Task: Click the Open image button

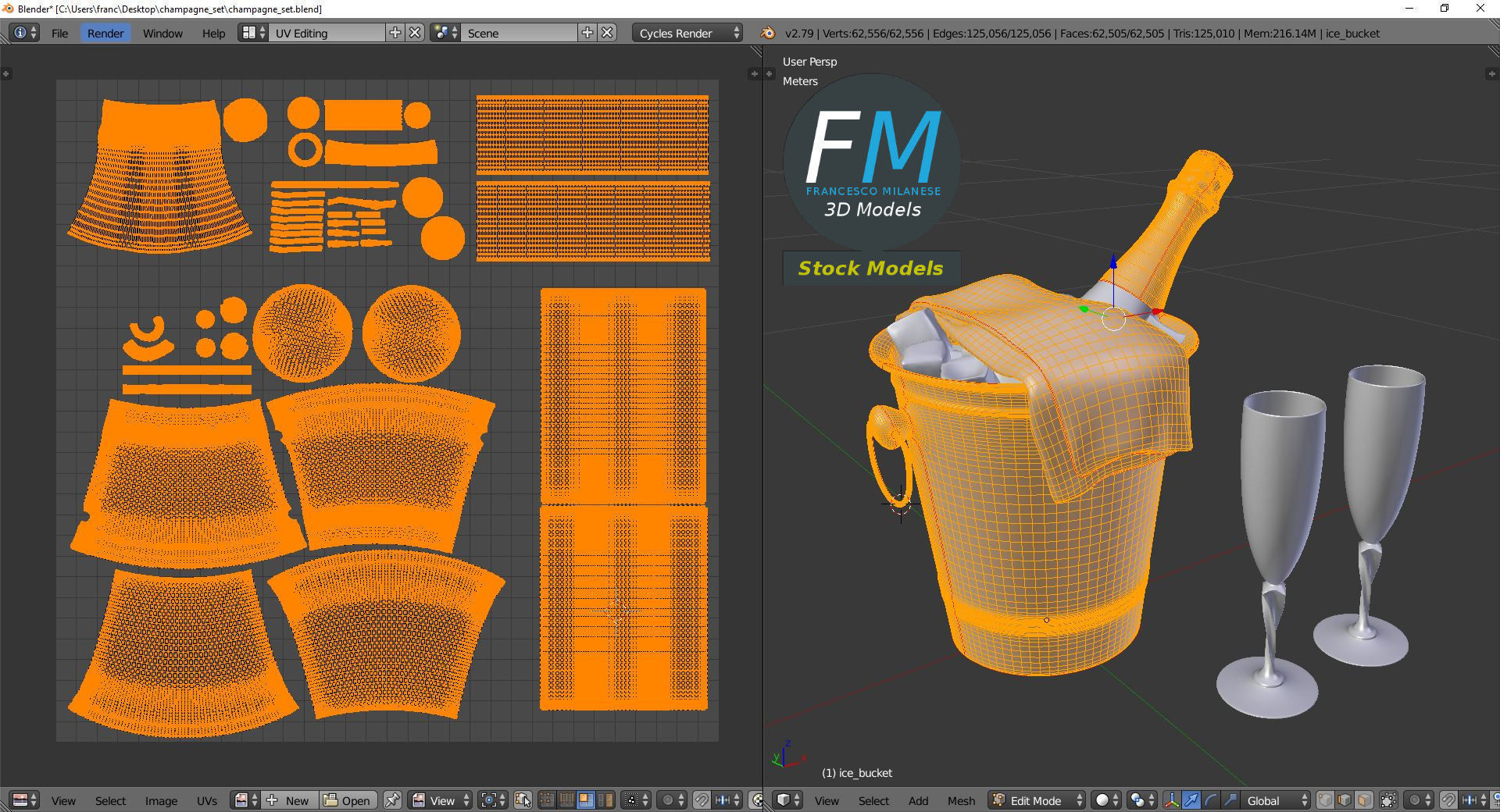Action: [x=348, y=800]
